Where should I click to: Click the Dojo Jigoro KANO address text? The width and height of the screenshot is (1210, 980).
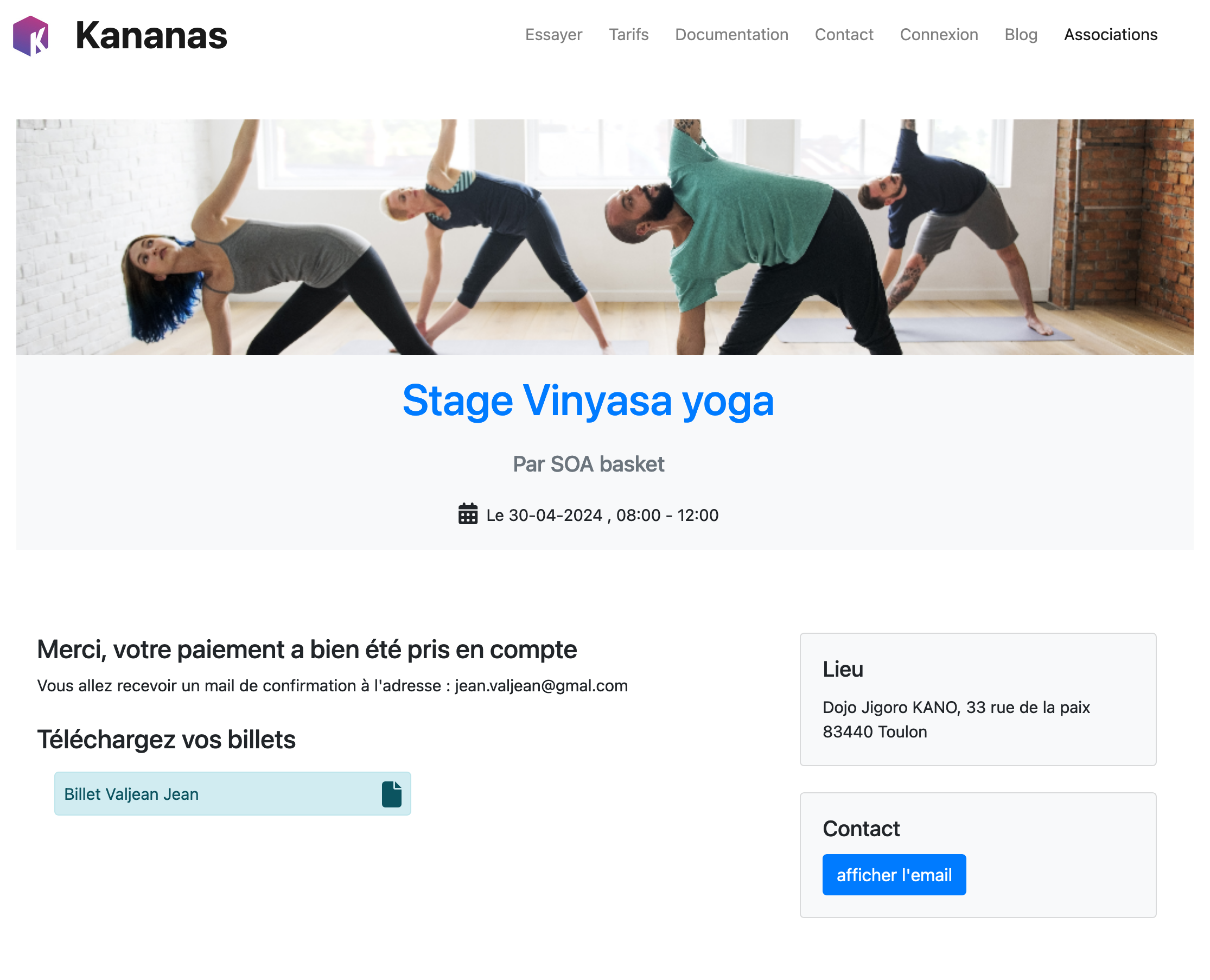[x=956, y=707]
